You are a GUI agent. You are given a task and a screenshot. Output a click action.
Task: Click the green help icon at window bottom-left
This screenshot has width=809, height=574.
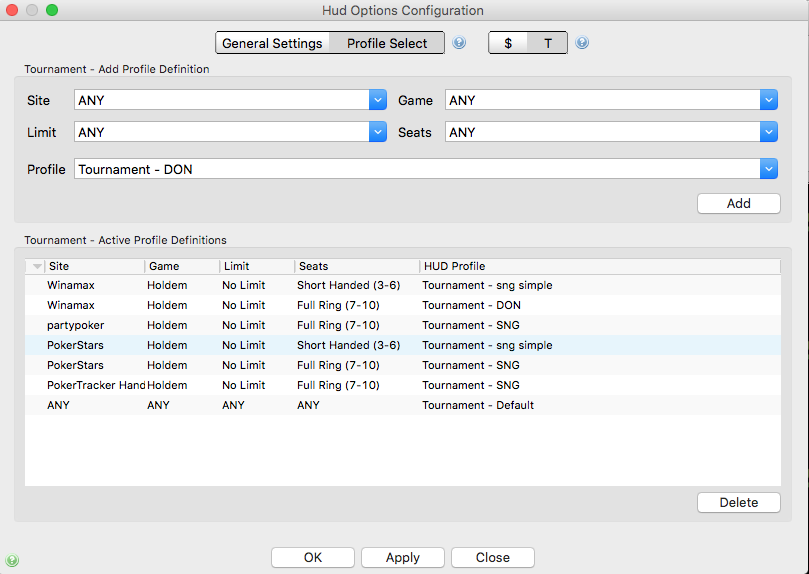pyautogui.click(x=12, y=560)
